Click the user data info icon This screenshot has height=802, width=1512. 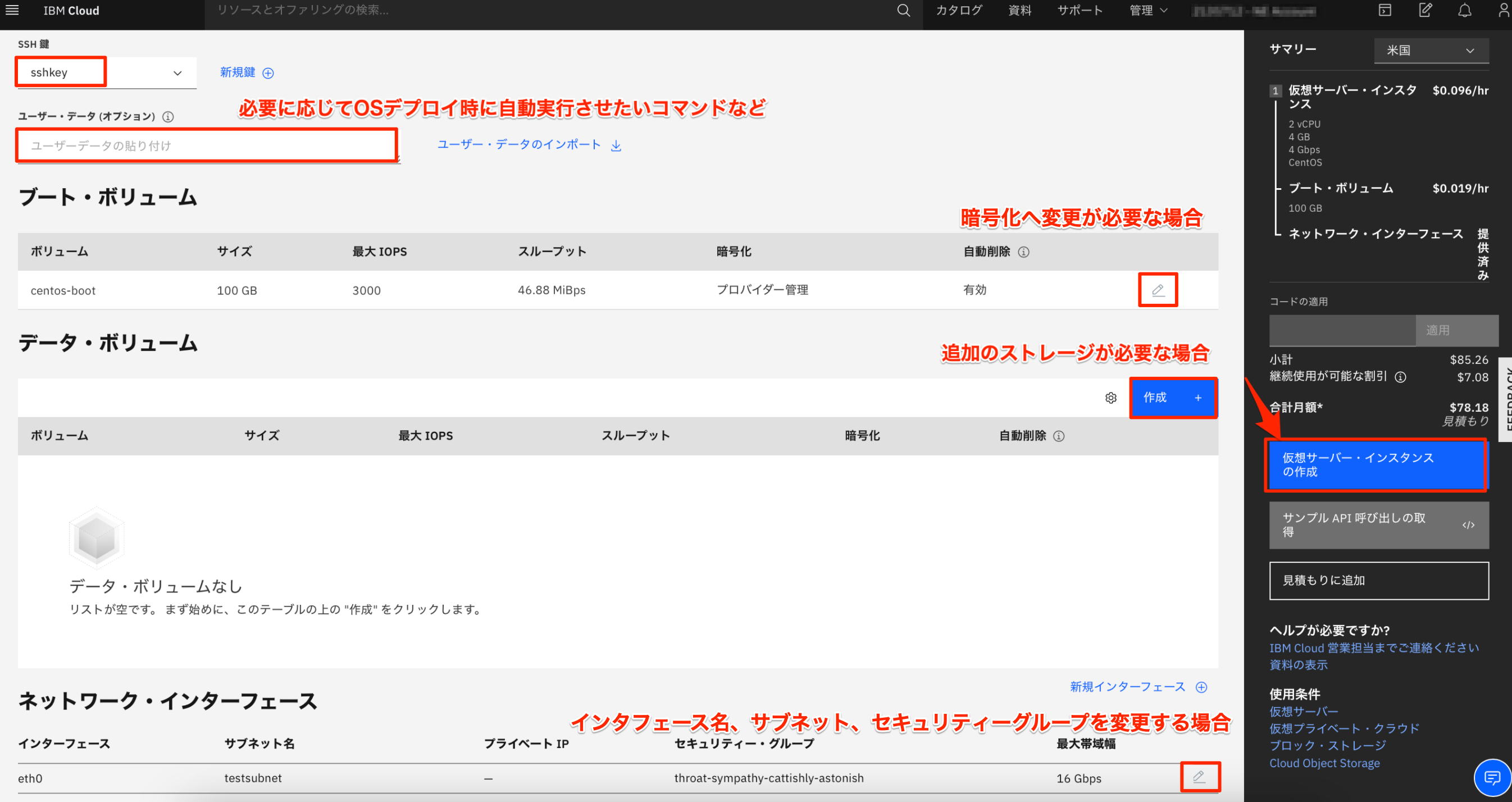168,117
